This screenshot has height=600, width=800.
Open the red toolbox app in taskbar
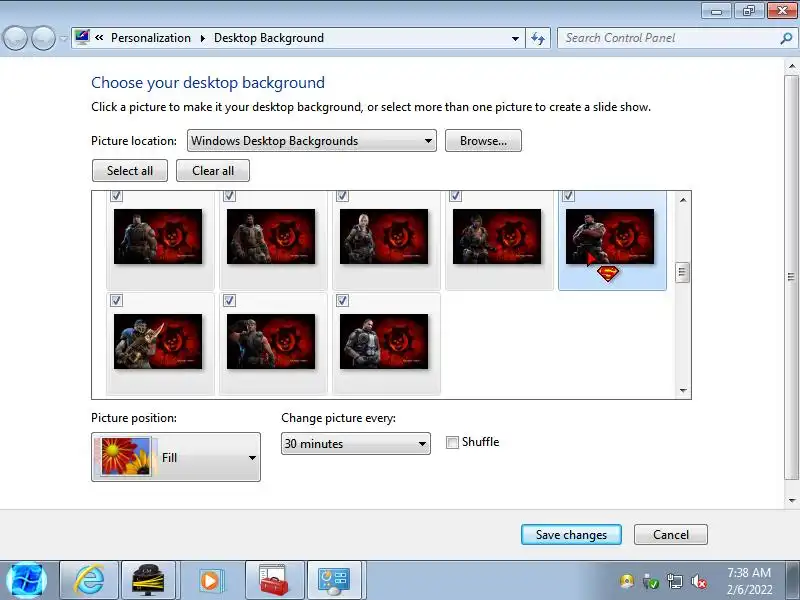point(274,581)
